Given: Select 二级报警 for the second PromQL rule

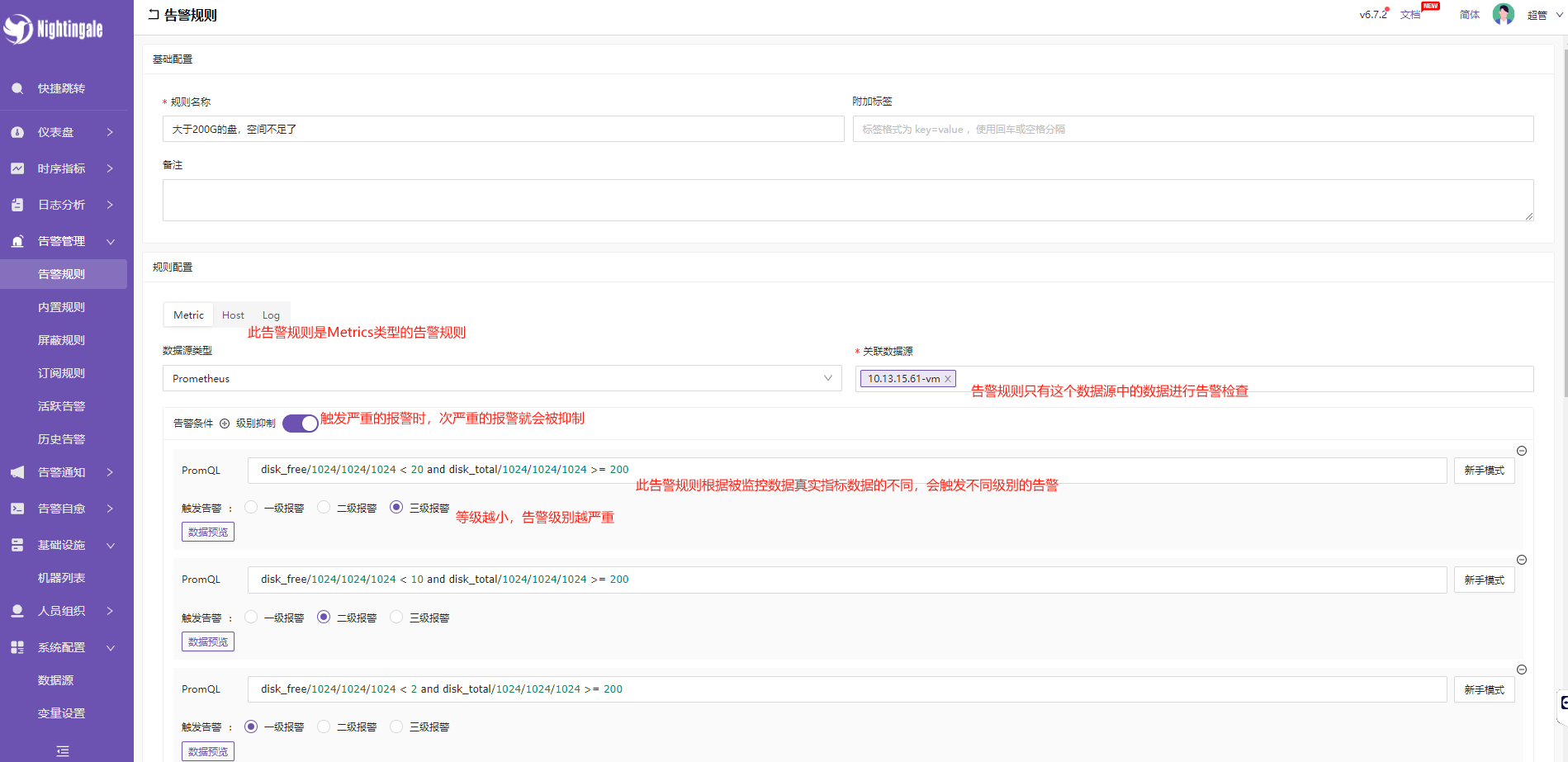Looking at the screenshot, I should pyautogui.click(x=324, y=617).
